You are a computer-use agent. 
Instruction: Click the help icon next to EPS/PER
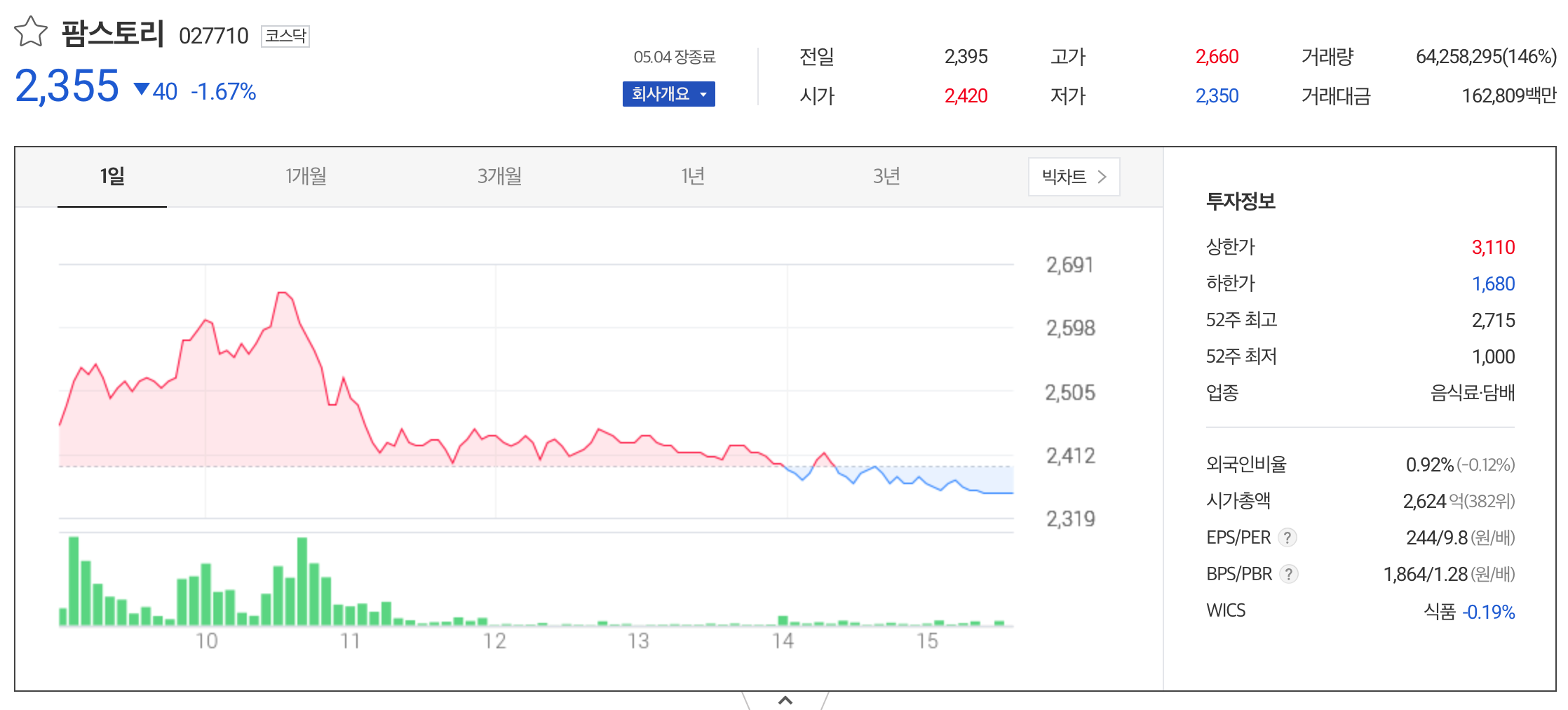pos(1287,537)
